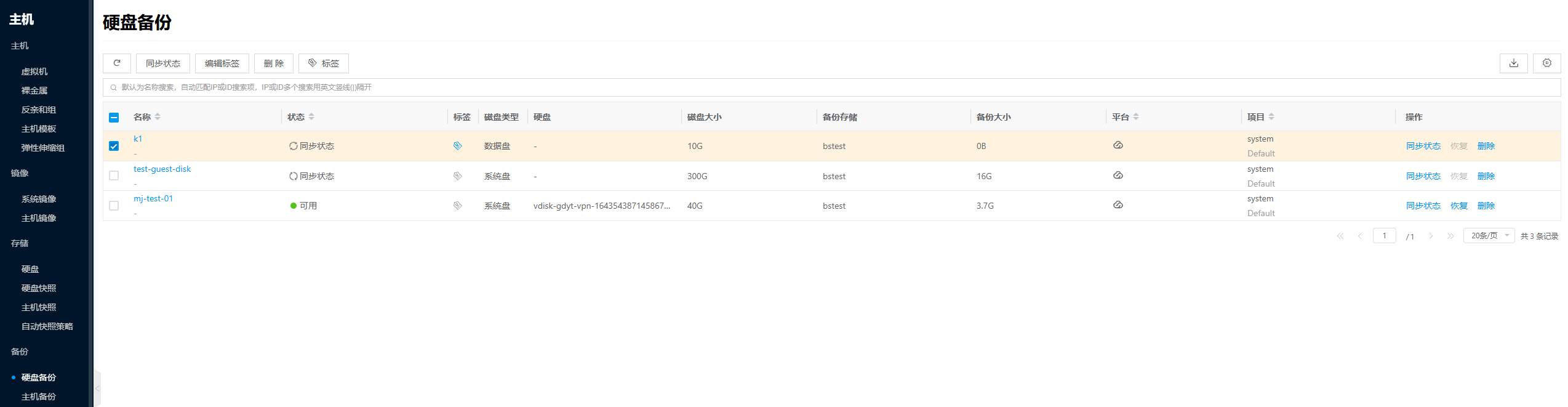The height and width of the screenshot is (407, 1568).
Task: Open 主机镜像 in the sidebar
Action: click(39, 218)
